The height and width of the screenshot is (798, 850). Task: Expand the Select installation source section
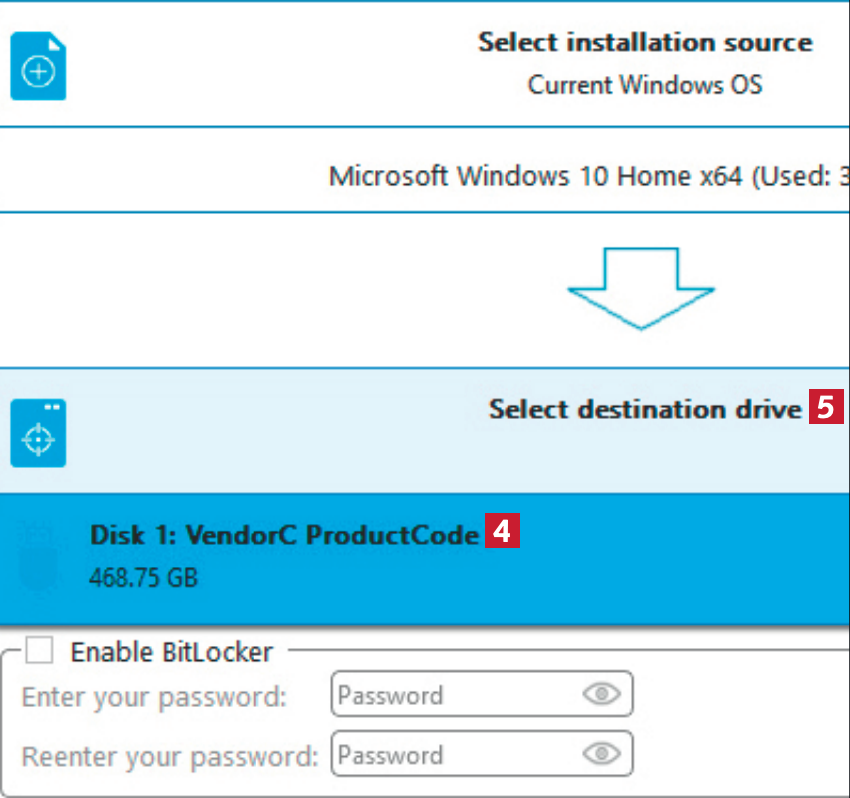(645, 42)
